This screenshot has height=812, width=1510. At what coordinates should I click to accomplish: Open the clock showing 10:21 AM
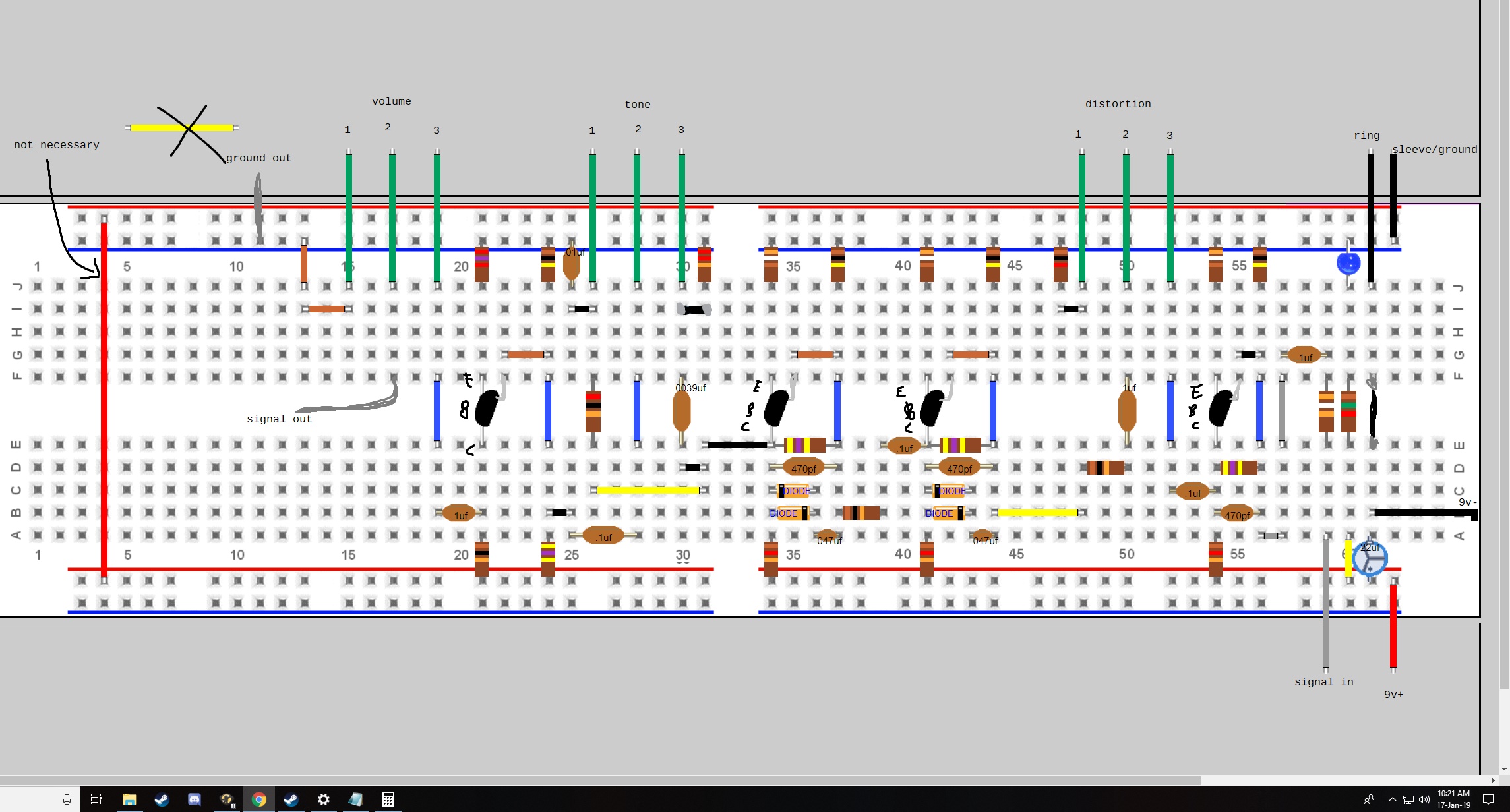[1453, 799]
